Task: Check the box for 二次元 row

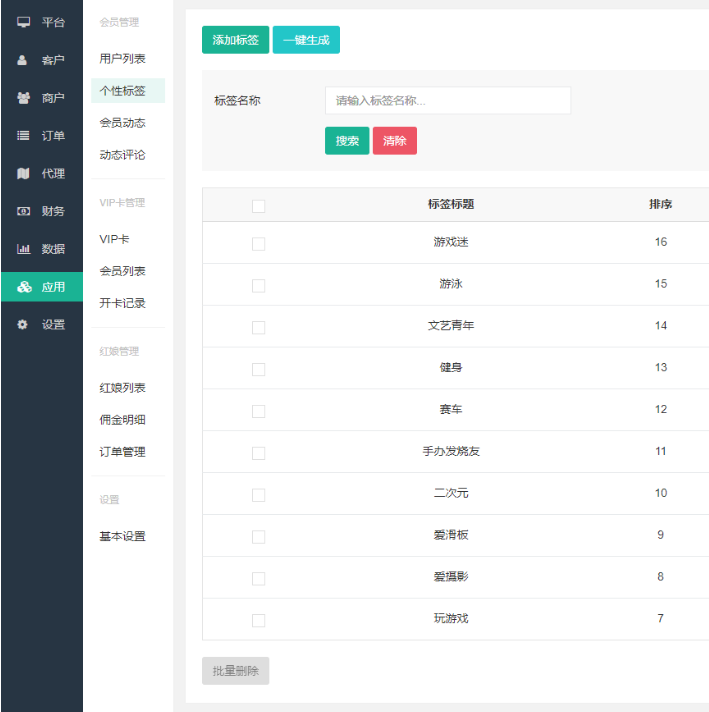Action: click(x=258, y=495)
